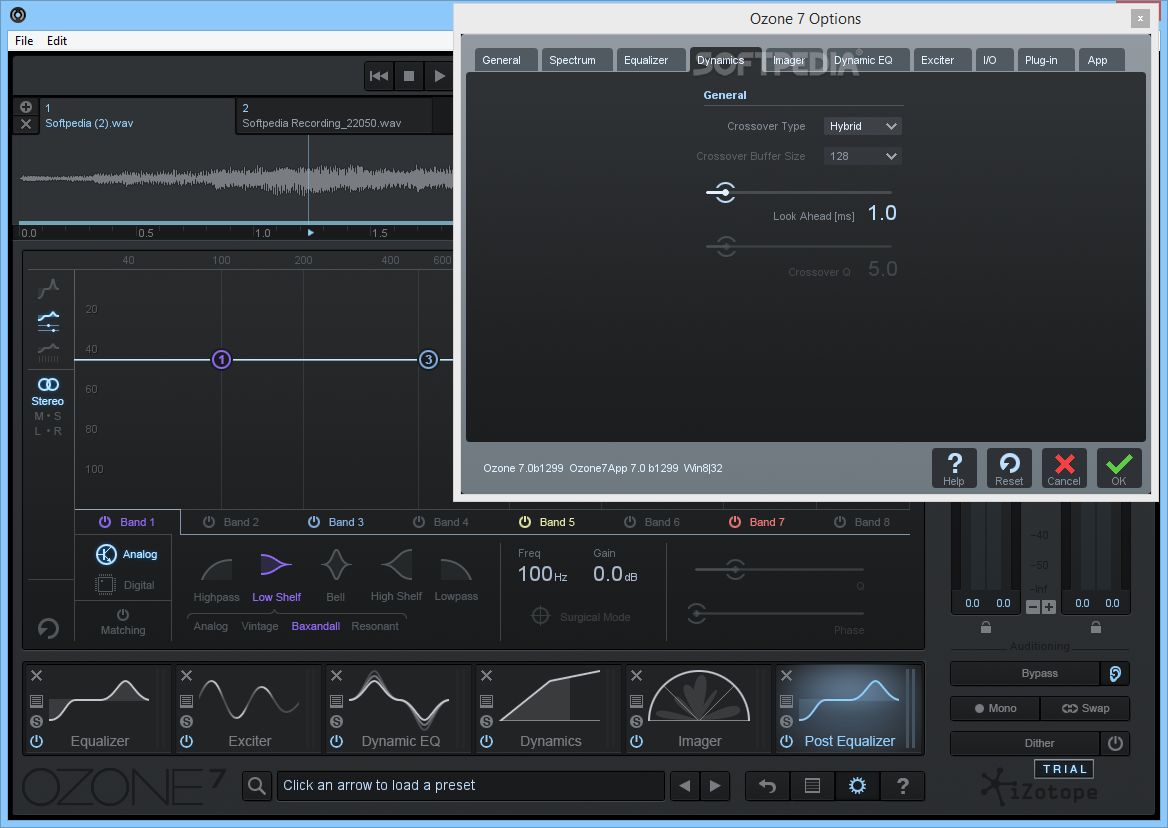Image resolution: width=1168 pixels, height=828 pixels.
Task: Toggle Imager module power
Action: click(636, 741)
